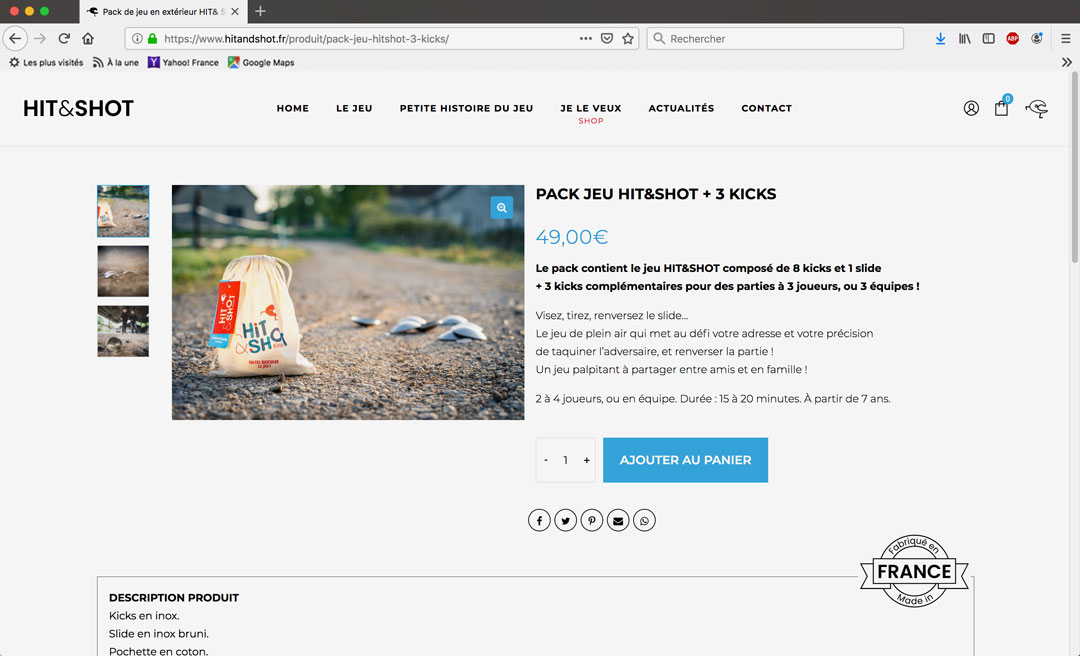Open page actions three-dot menu
Image resolution: width=1080 pixels, height=656 pixels.
coord(585,39)
